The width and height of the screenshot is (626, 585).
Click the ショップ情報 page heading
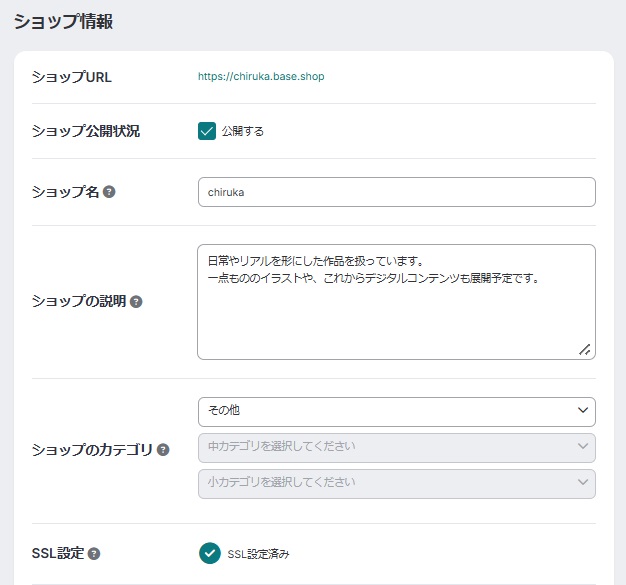pos(62,21)
